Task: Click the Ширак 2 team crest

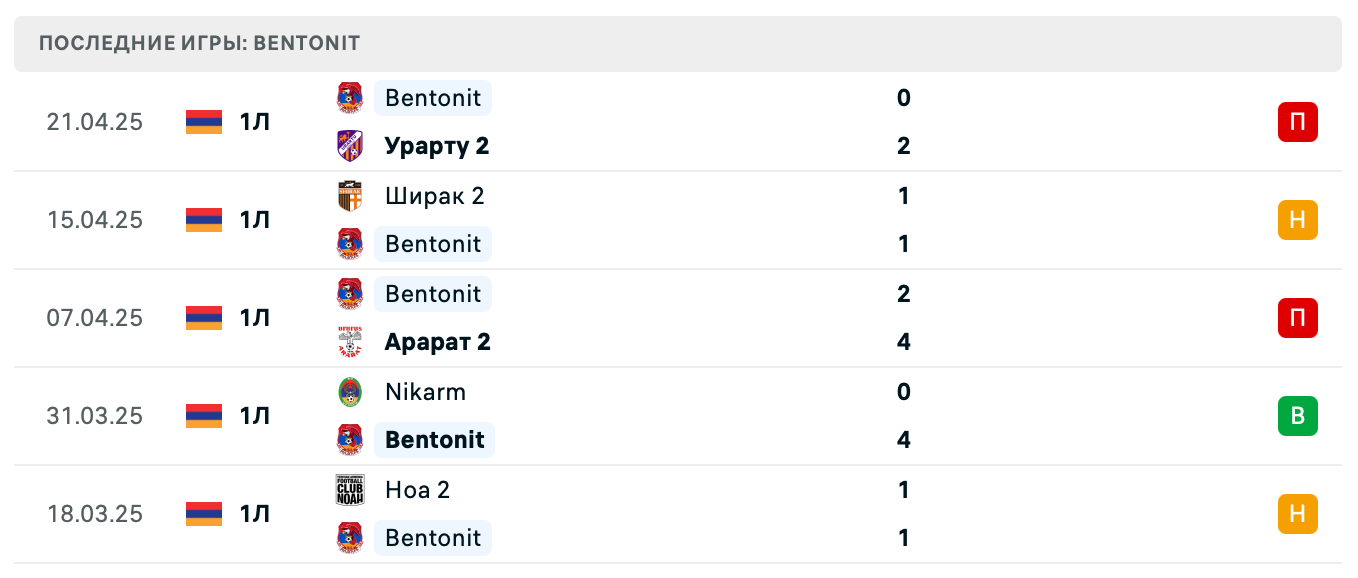Action: click(350, 196)
